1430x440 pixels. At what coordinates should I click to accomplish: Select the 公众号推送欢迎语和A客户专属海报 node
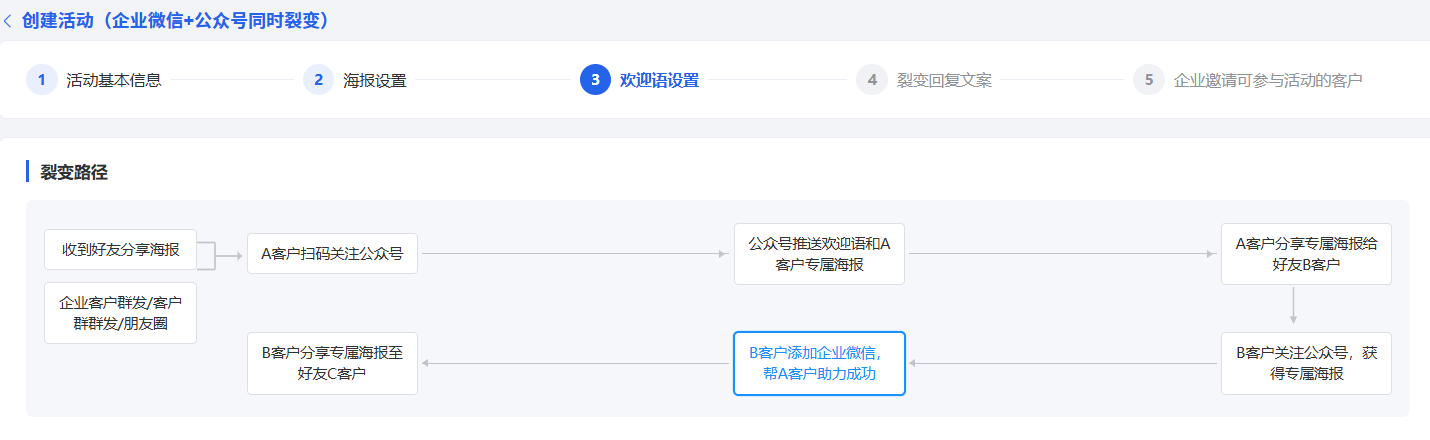point(819,254)
